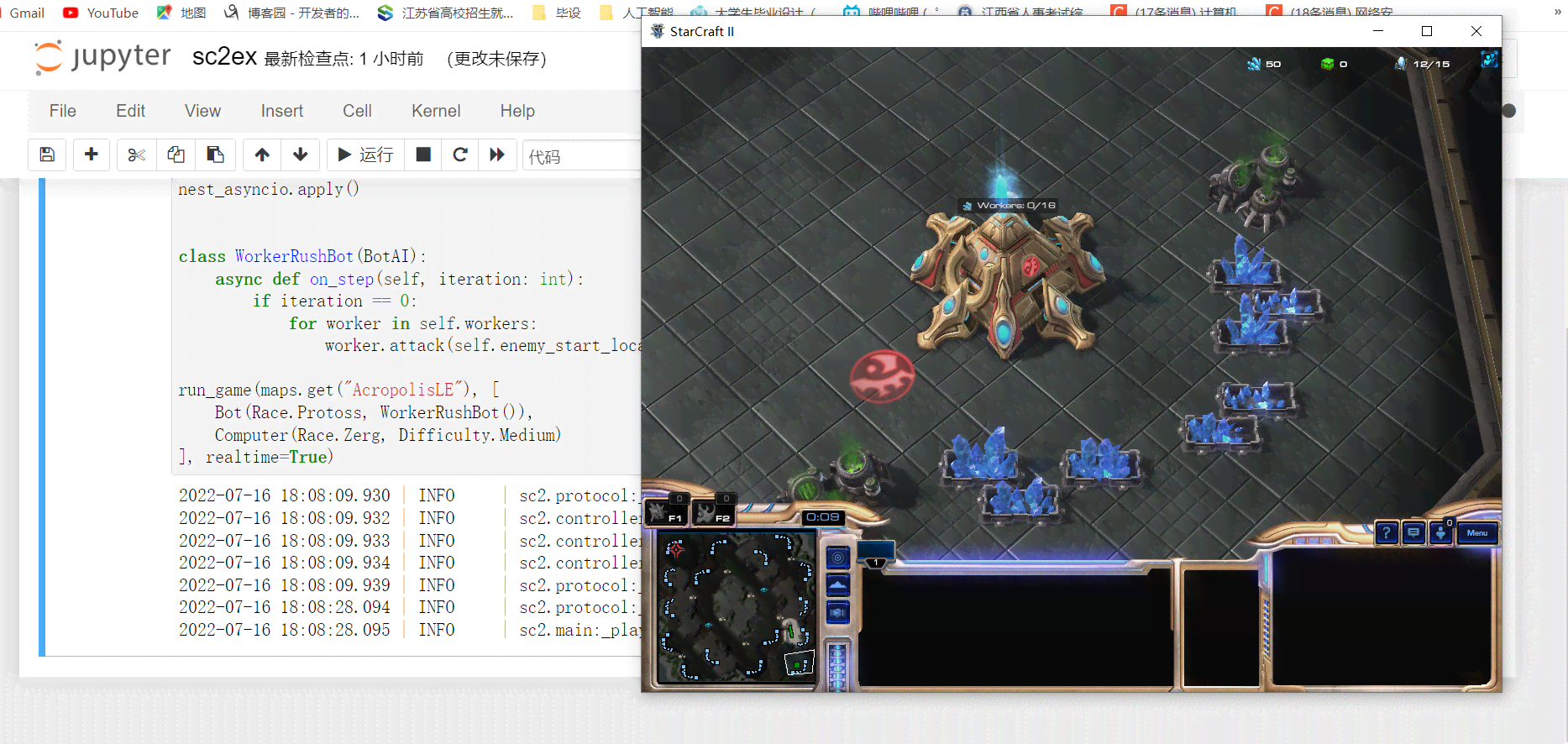This screenshot has height=744, width=1568.
Task: Click the minerals resource icon in StarCraft
Action: pyautogui.click(x=1254, y=64)
